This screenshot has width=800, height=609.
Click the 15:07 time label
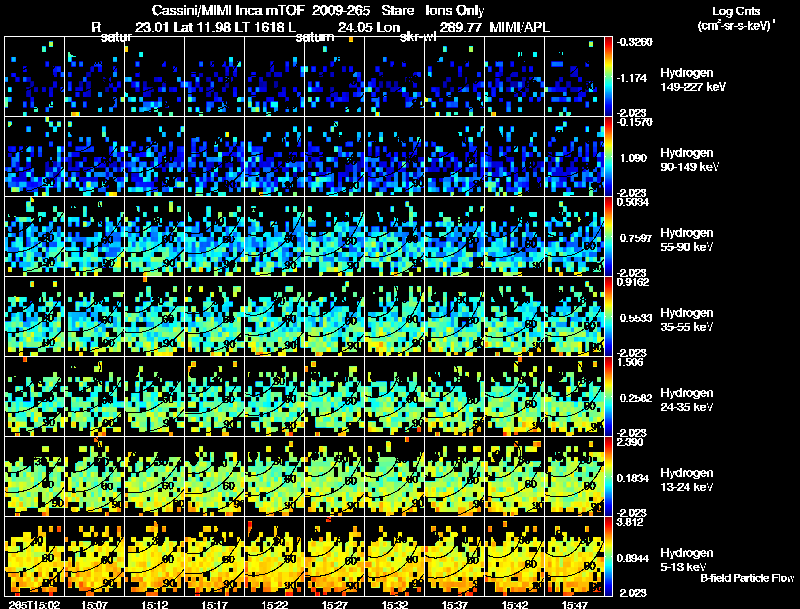tap(94, 605)
